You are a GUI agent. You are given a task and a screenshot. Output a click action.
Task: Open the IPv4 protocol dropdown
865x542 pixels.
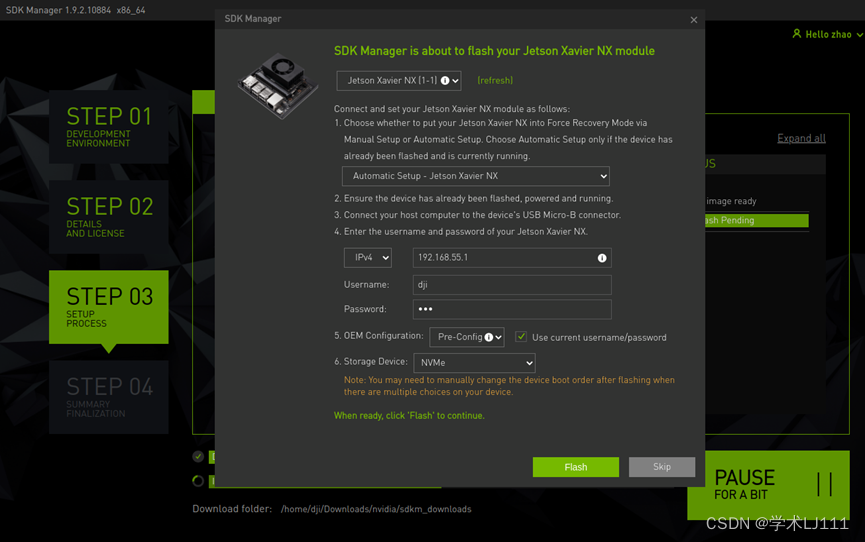coord(368,258)
